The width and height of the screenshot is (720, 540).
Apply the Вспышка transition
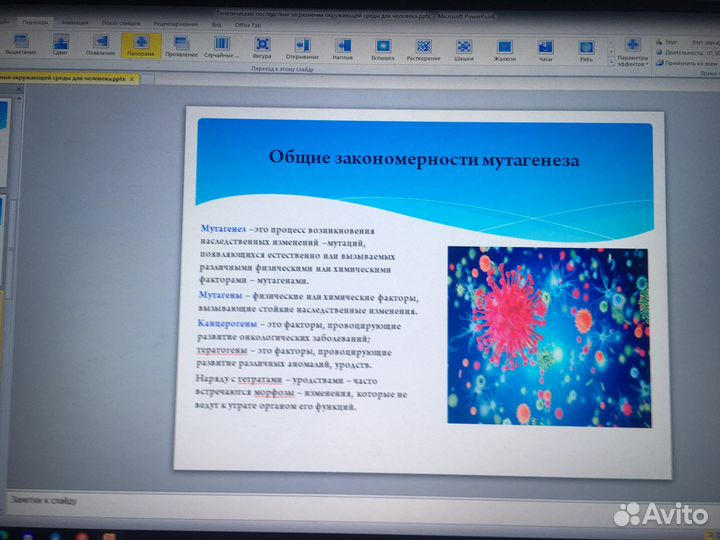[383, 49]
